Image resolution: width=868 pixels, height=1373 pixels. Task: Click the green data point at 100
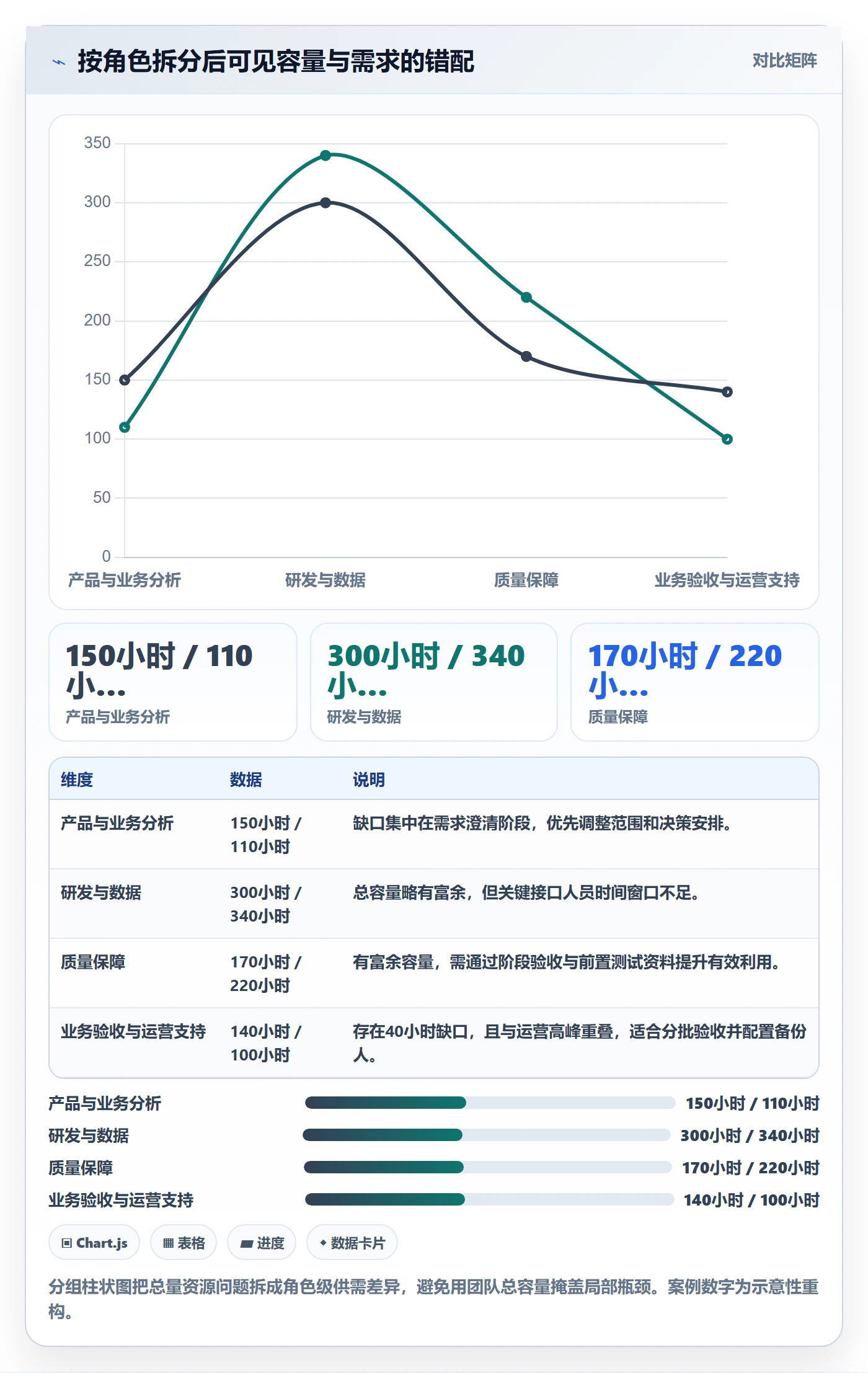[x=727, y=439]
